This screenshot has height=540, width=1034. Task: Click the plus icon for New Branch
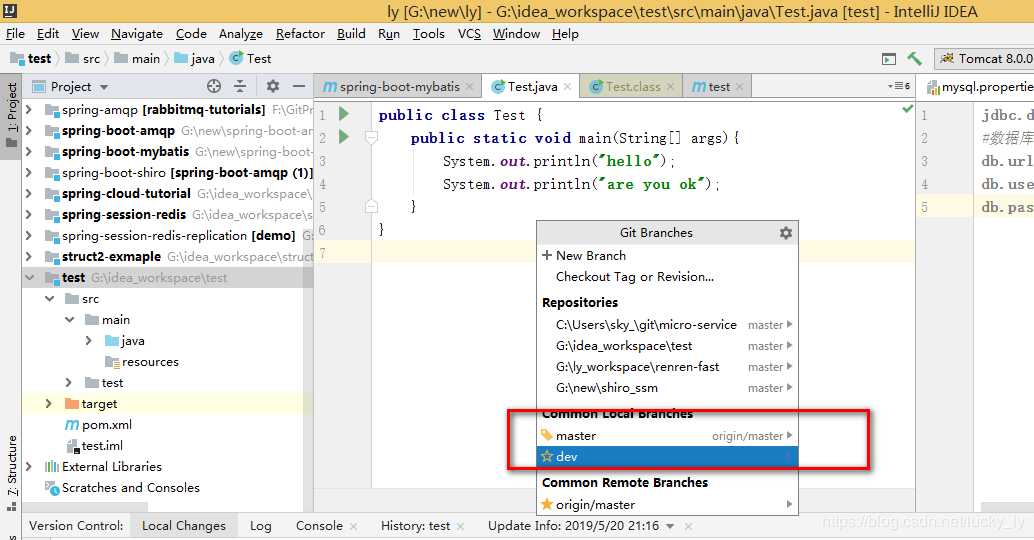(547, 255)
